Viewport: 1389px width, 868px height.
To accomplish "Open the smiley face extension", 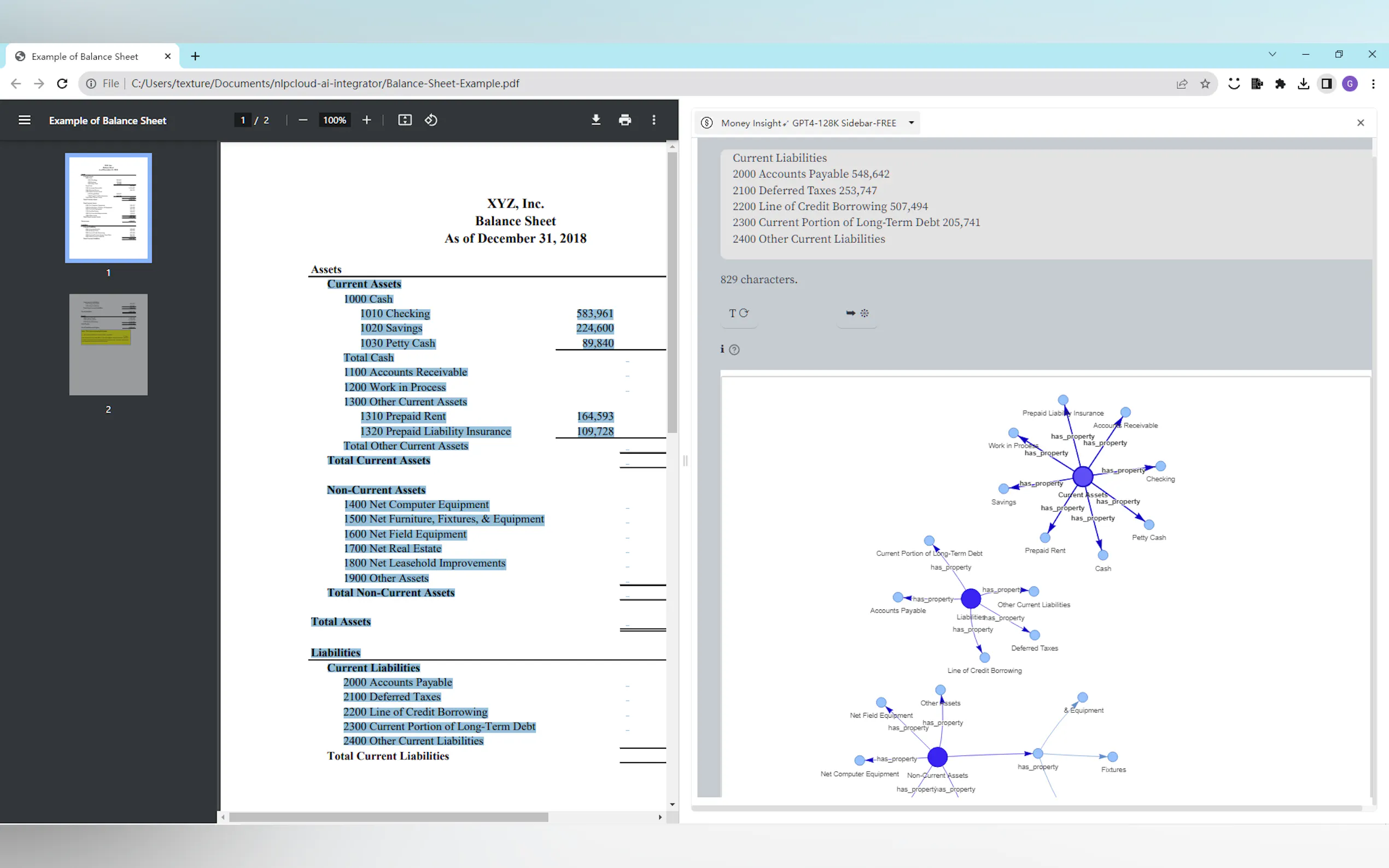I will coord(1234,84).
